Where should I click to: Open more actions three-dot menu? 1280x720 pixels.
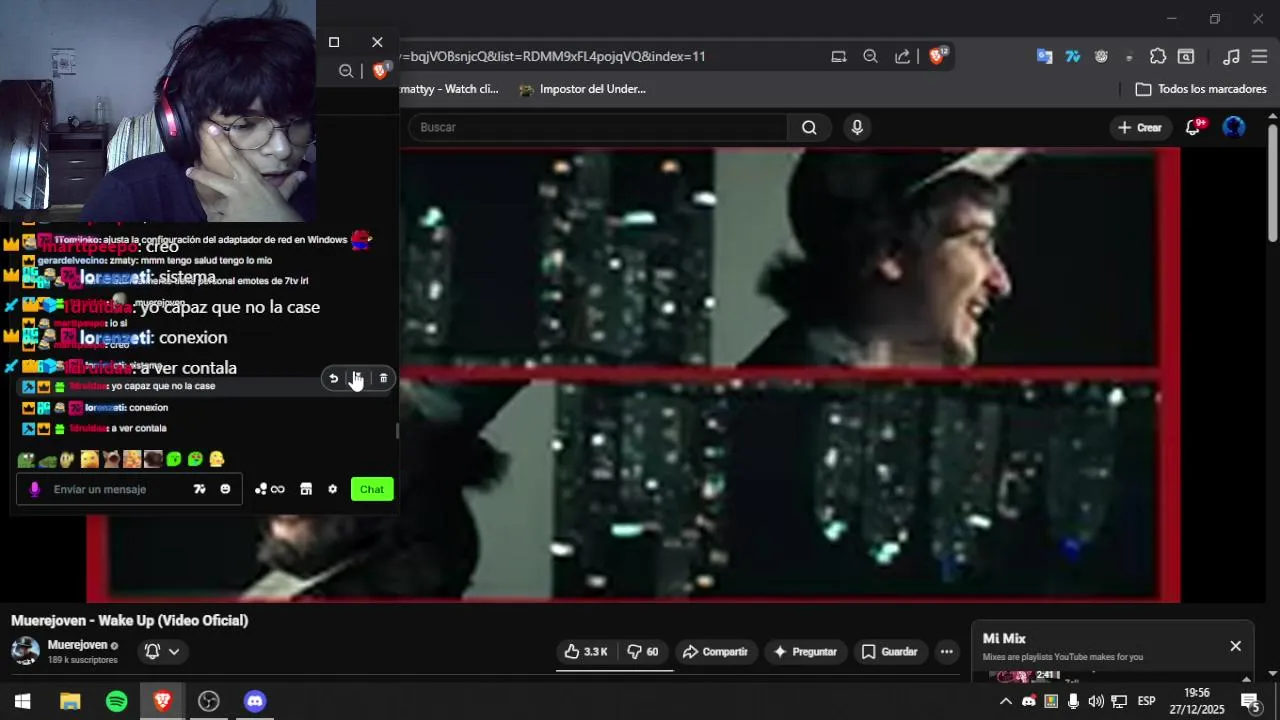pos(947,651)
